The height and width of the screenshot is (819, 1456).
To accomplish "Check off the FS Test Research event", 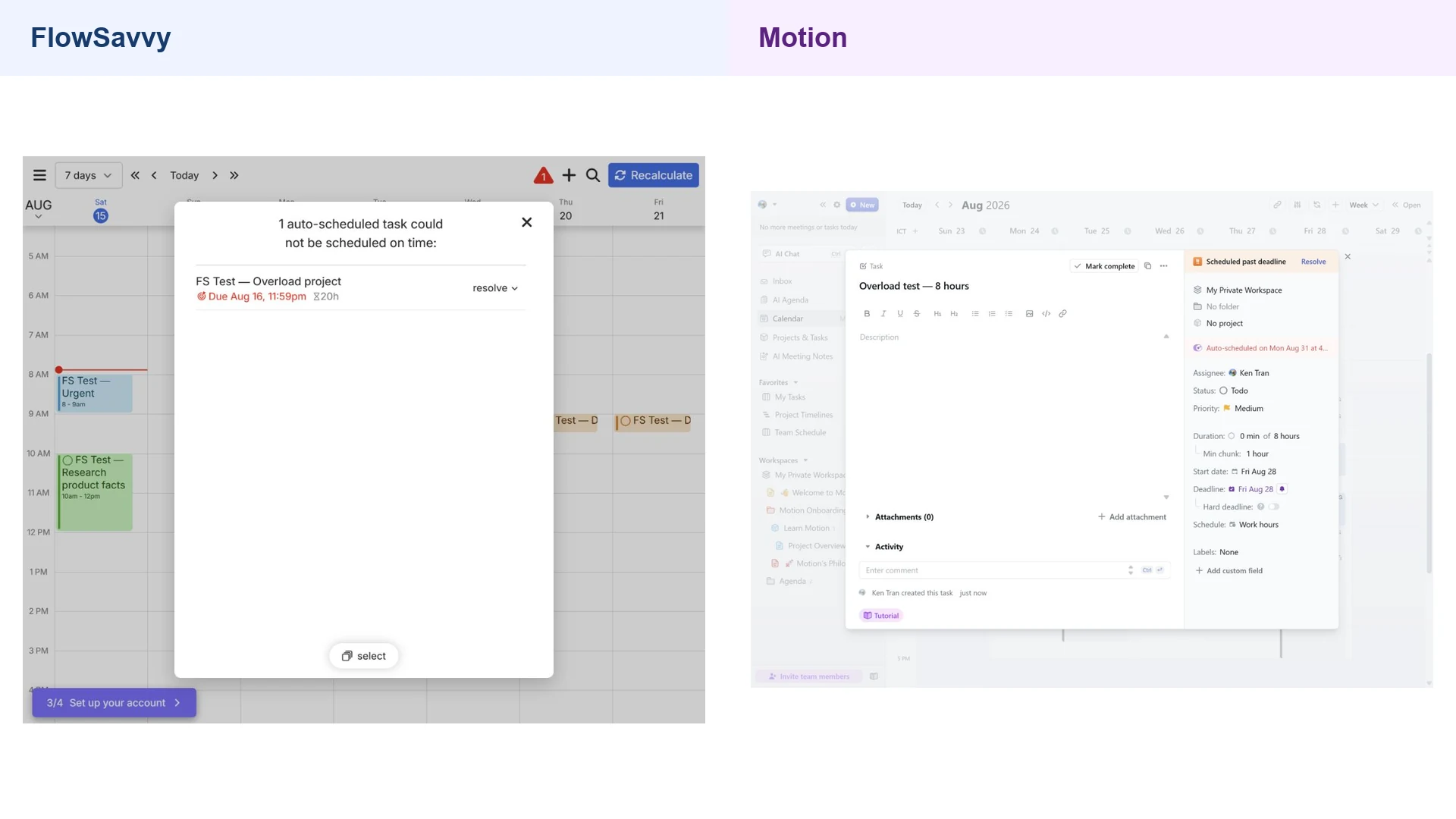I will coord(67,460).
